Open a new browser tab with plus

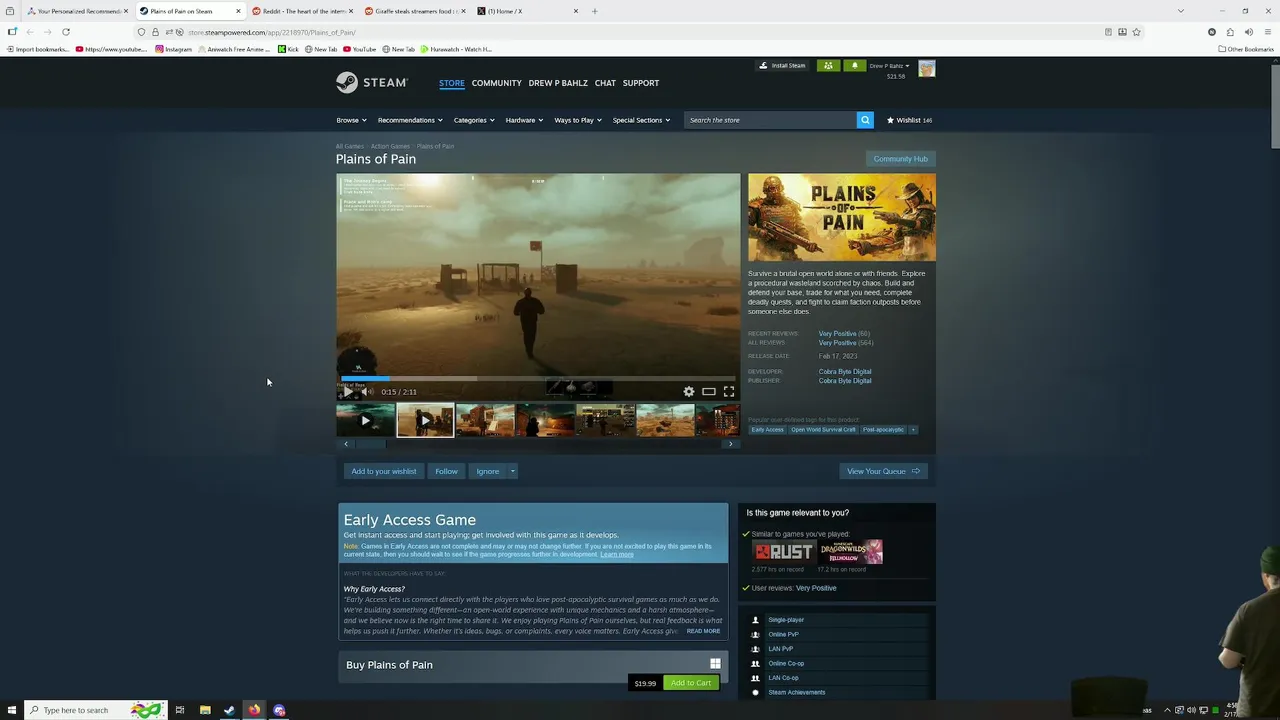(x=594, y=11)
